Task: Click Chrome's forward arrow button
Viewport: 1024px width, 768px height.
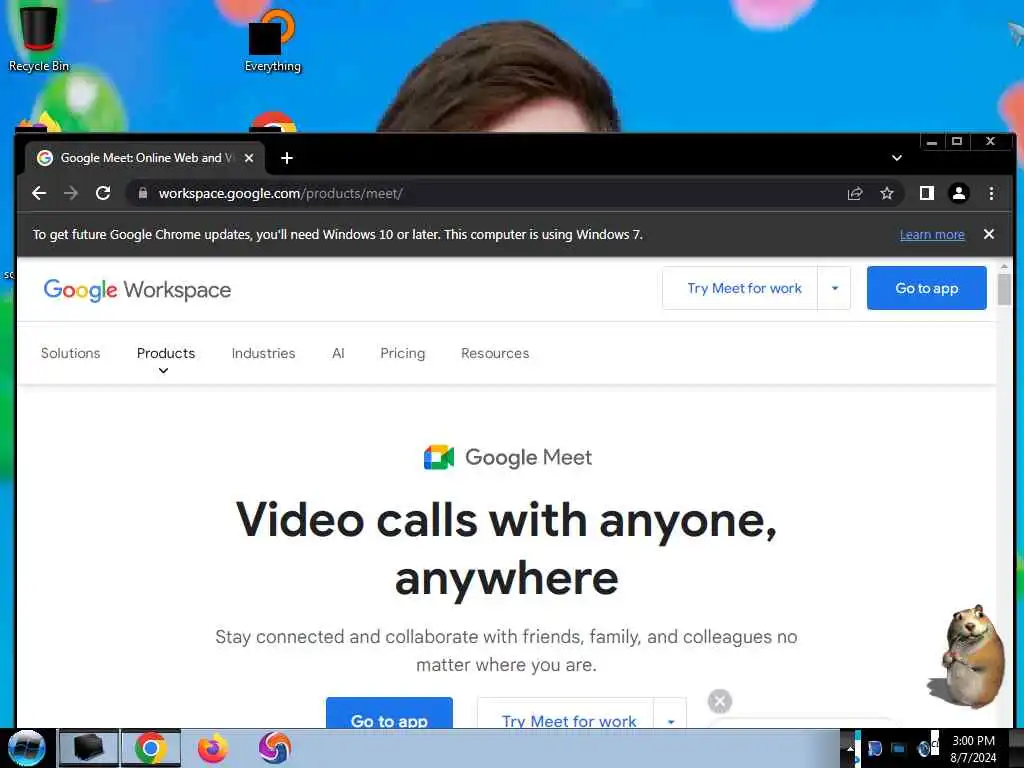Action: 71,193
